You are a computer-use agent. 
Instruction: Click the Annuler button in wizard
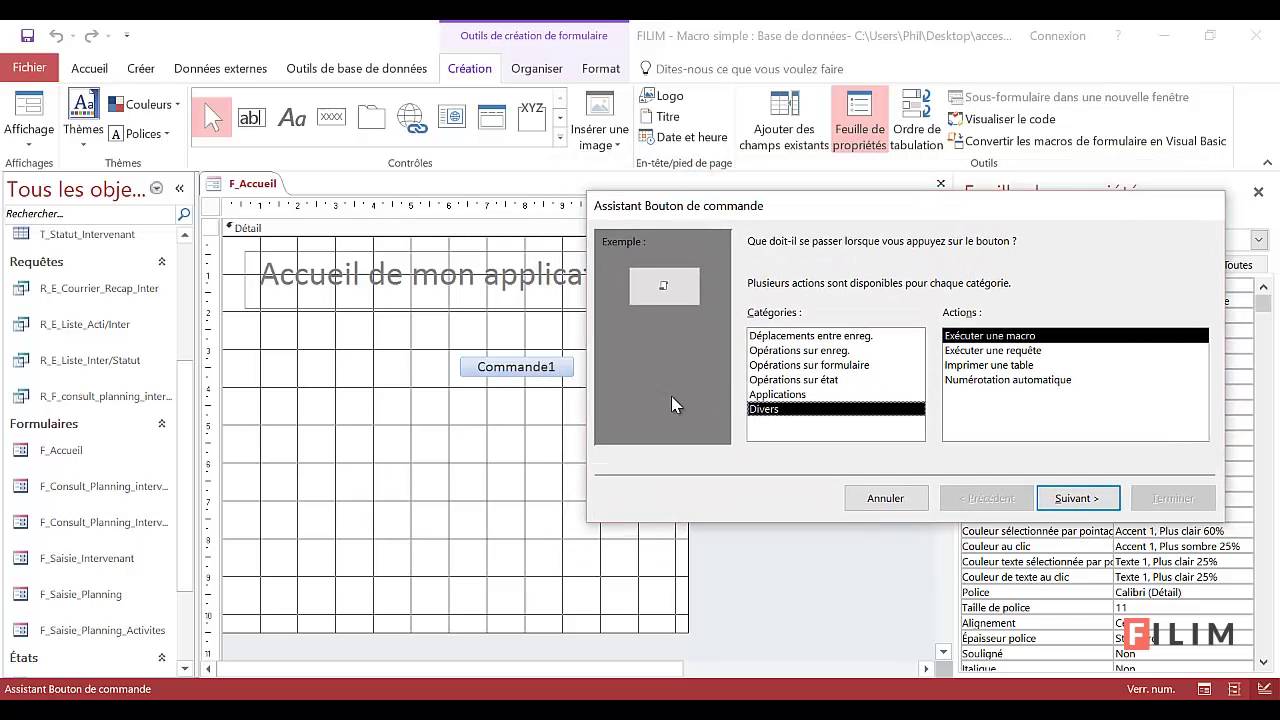(x=886, y=498)
